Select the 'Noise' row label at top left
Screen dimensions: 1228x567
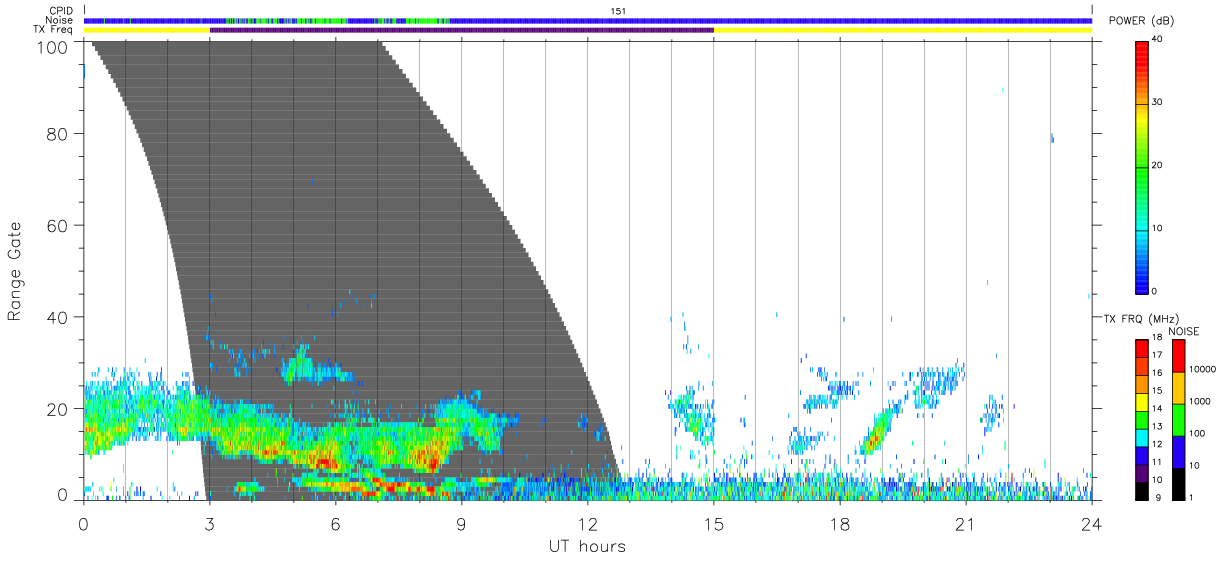(x=60, y=20)
